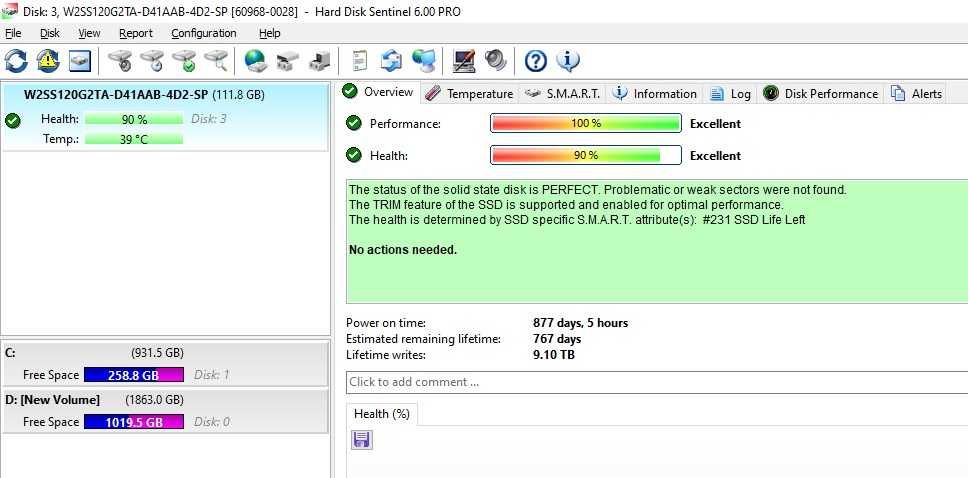
Task: Switch to the Temperature tab
Action: pos(470,93)
